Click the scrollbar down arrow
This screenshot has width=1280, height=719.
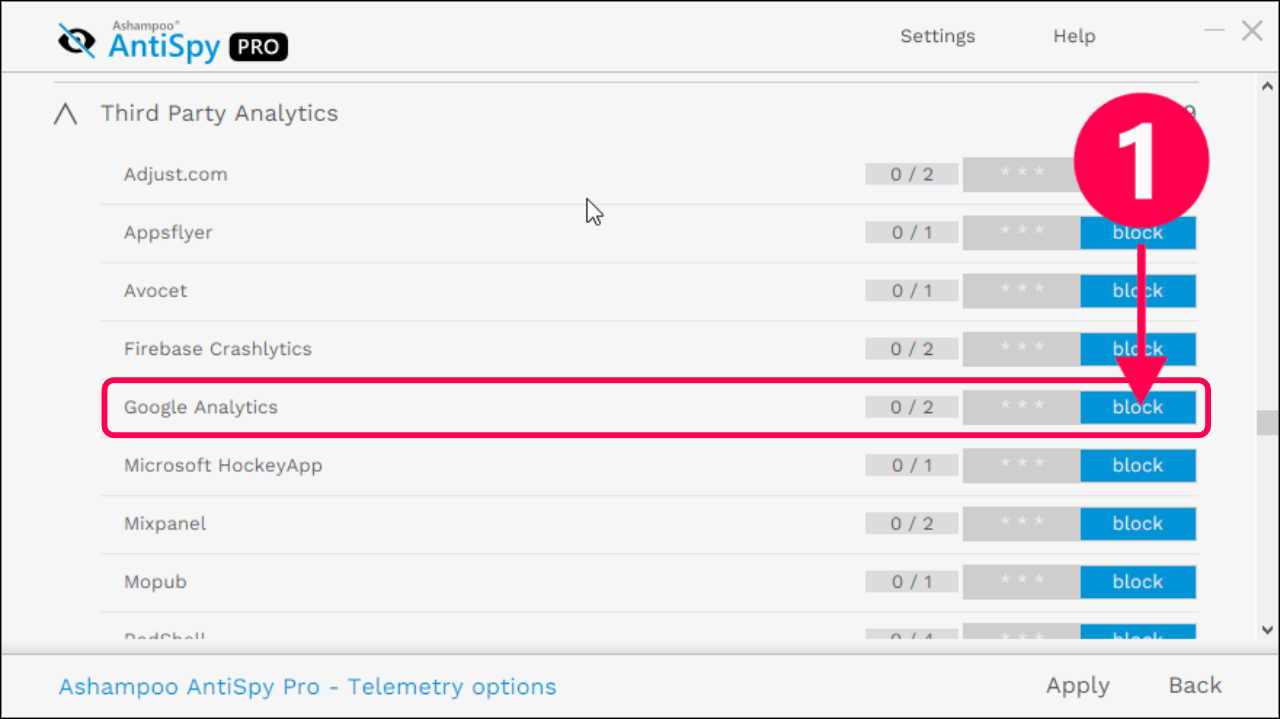pyautogui.click(x=1267, y=630)
